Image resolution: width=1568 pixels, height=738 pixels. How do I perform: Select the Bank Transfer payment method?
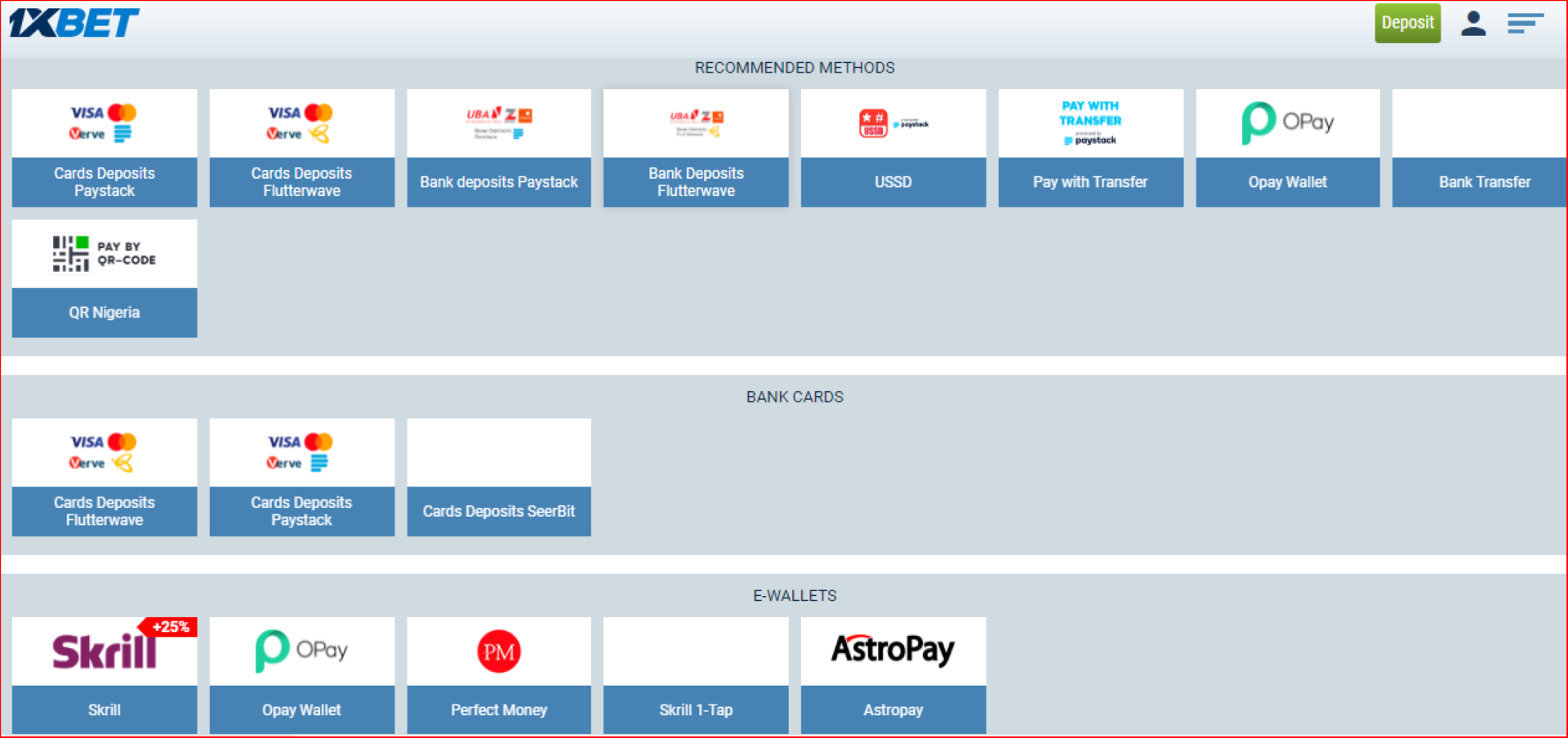click(1480, 148)
